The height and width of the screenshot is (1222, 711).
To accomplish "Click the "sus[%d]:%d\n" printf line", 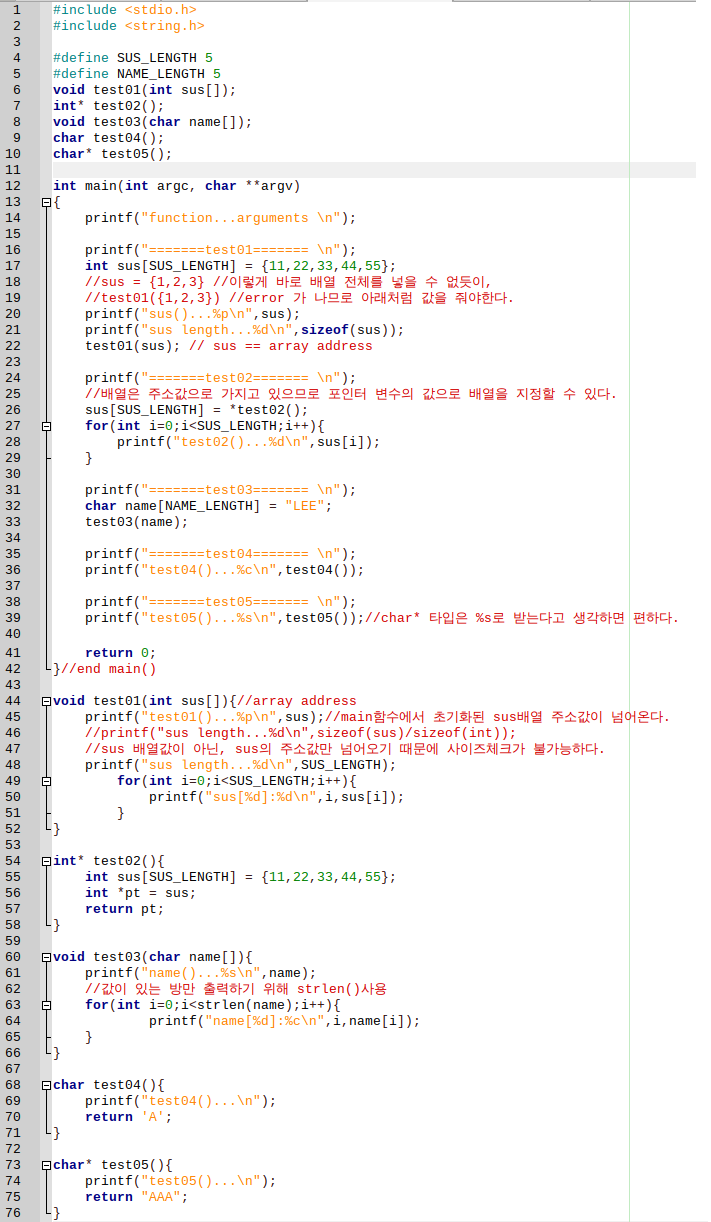I will (277, 797).
